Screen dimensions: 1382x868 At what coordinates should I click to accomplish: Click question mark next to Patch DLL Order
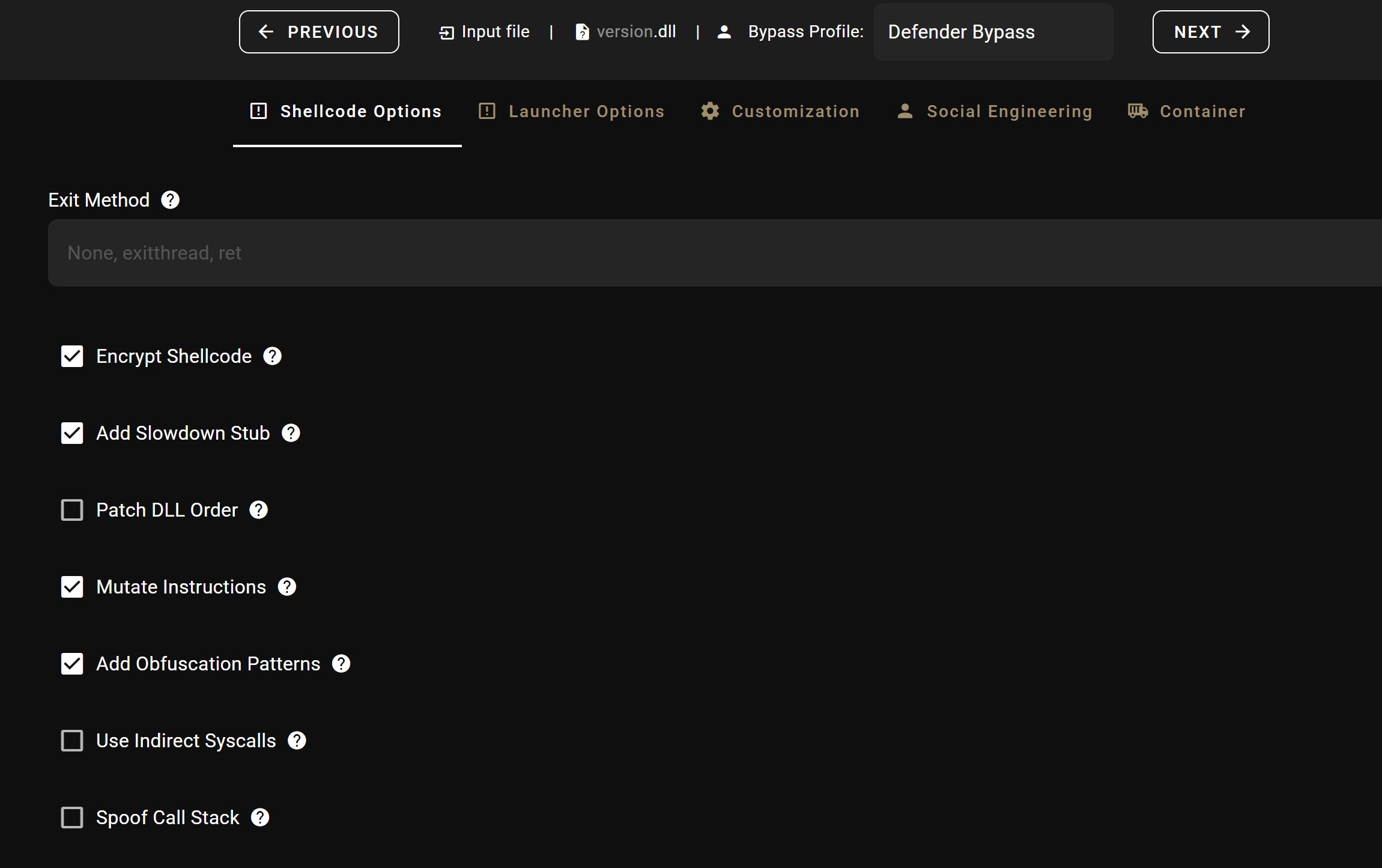pyautogui.click(x=259, y=510)
